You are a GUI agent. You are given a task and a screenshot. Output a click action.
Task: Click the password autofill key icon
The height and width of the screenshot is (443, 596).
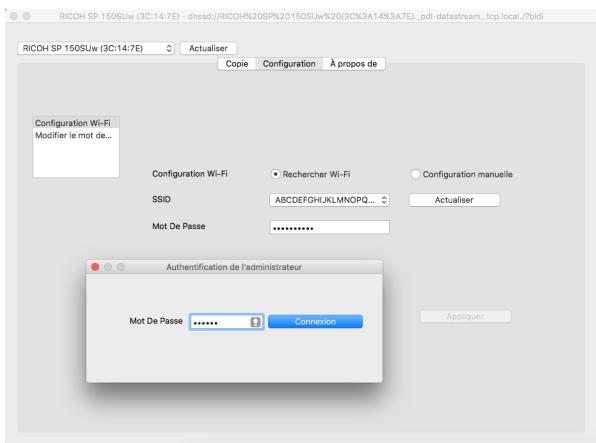(255, 322)
